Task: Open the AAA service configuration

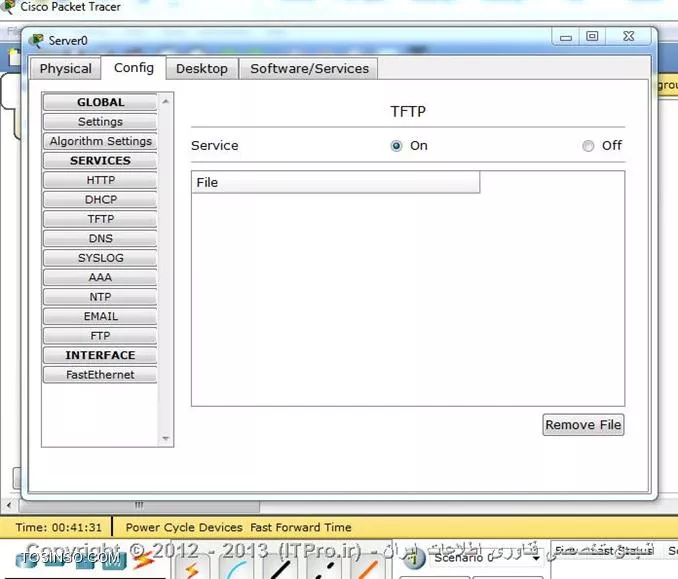Action: [100, 278]
